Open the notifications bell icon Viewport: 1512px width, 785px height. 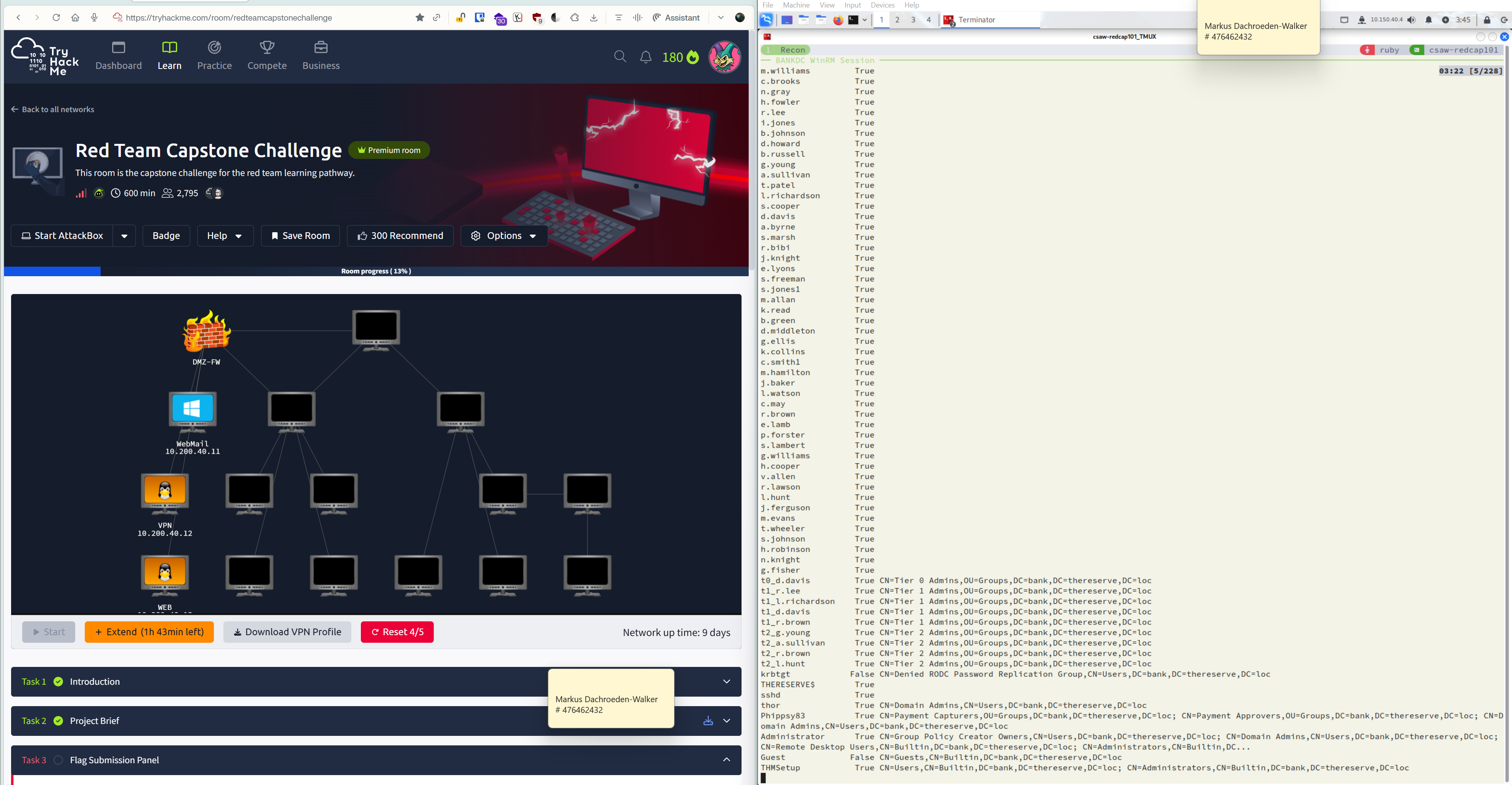(646, 57)
